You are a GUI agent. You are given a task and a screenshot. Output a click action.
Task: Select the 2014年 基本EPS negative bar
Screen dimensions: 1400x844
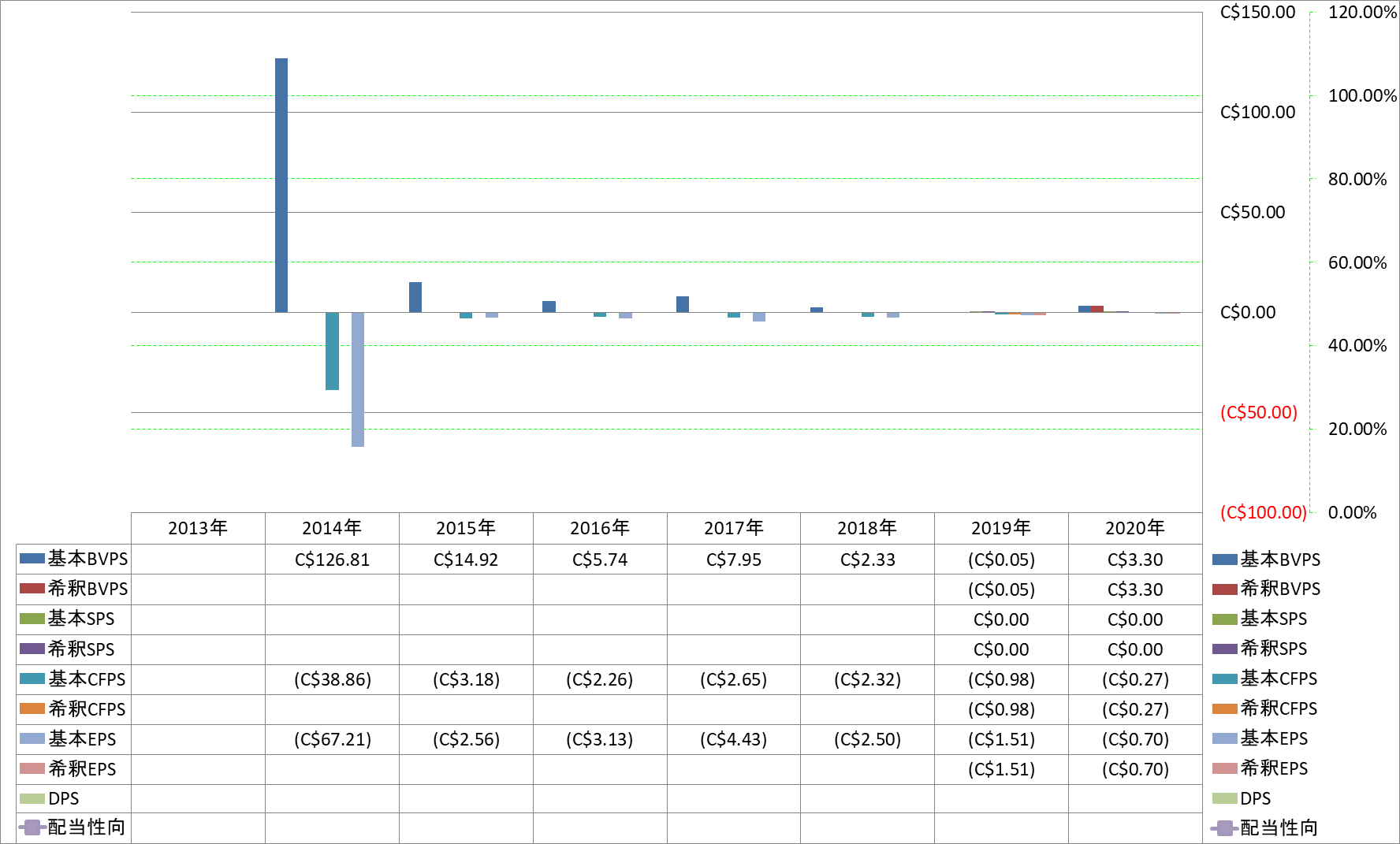[358, 379]
